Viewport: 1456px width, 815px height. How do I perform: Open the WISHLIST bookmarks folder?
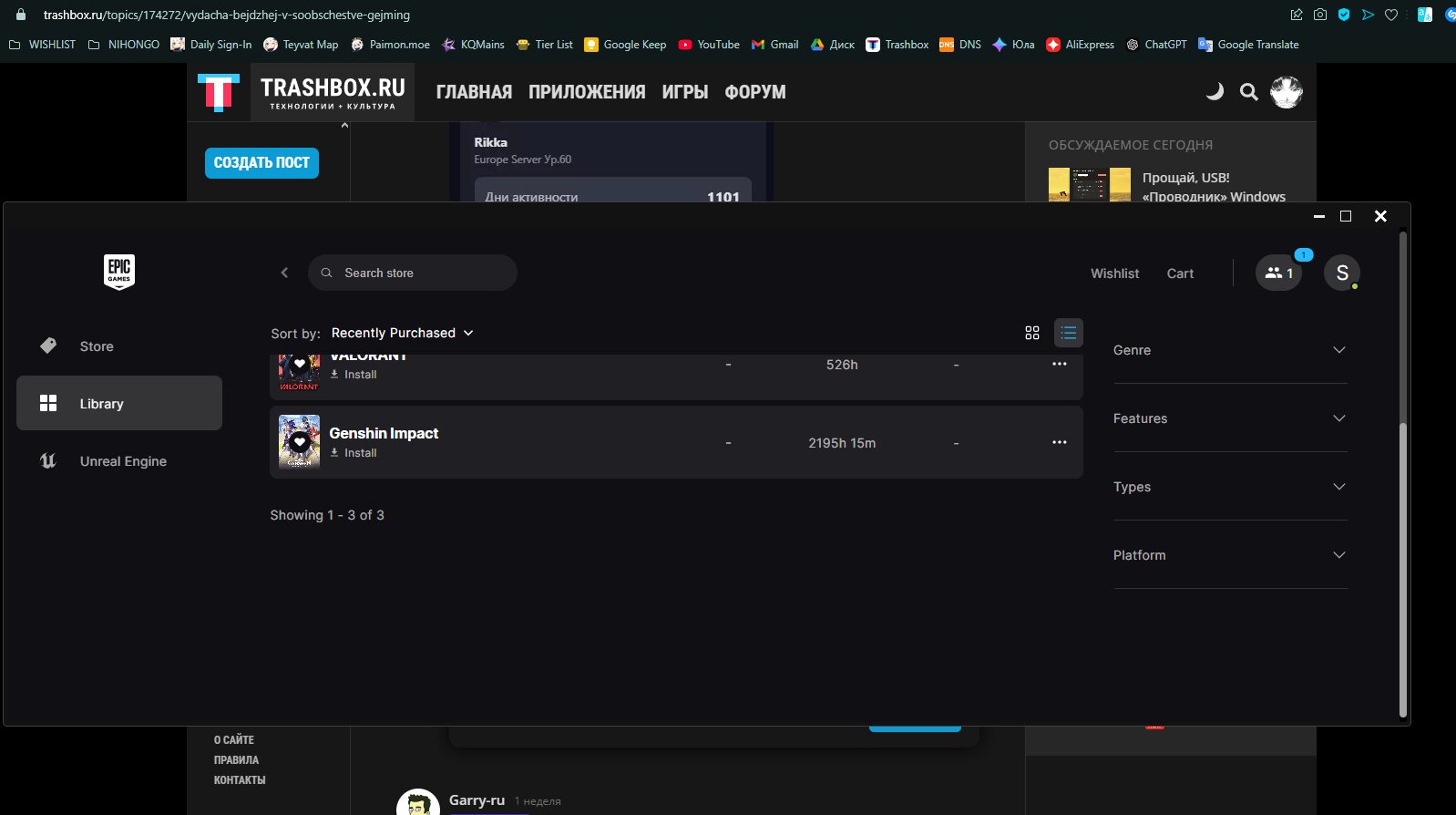tap(42, 45)
